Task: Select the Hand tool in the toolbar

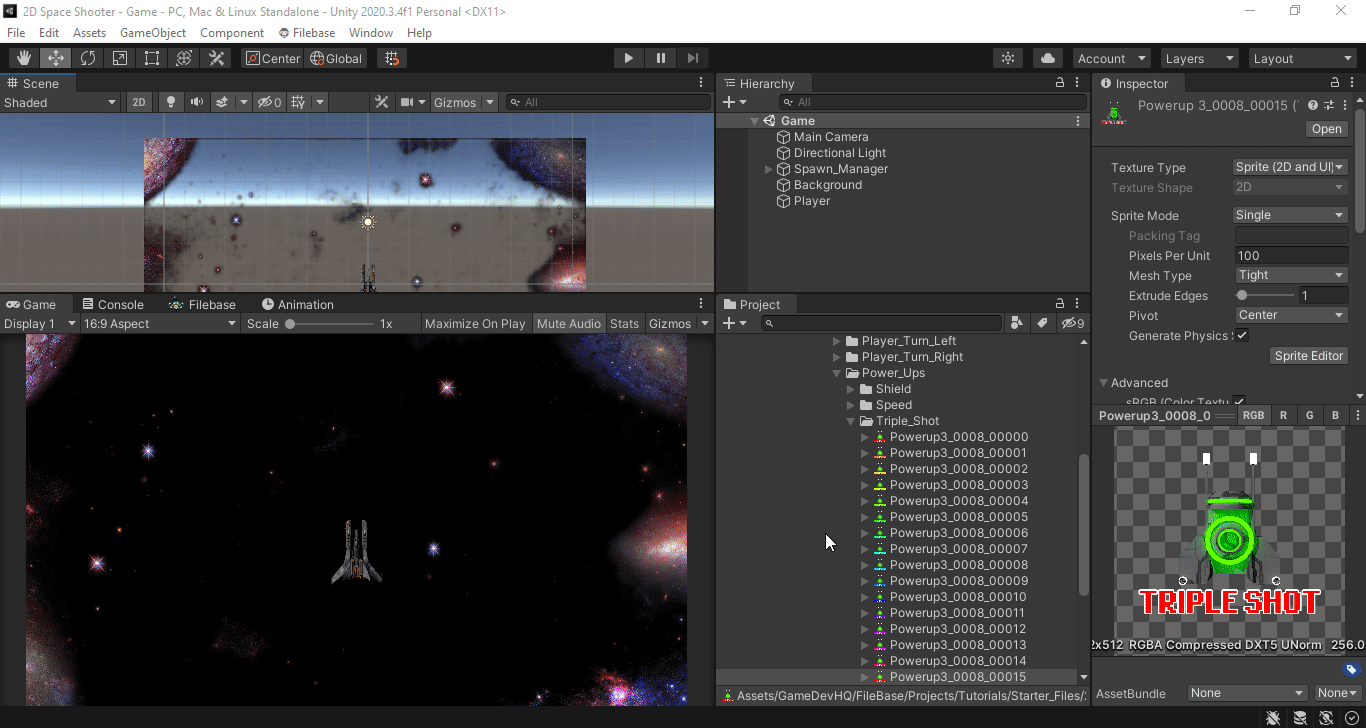Action: tap(23, 58)
